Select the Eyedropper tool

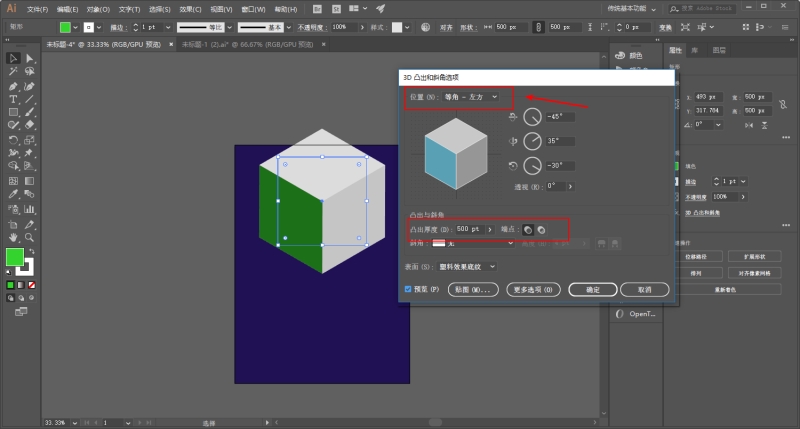tap(13, 194)
